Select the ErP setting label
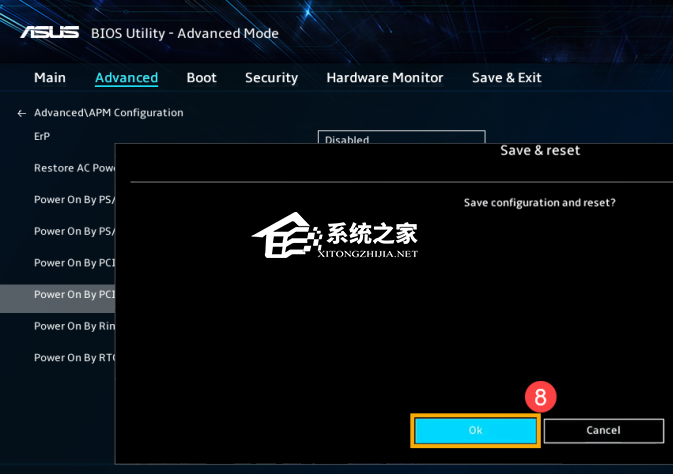 (x=42, y=137)
